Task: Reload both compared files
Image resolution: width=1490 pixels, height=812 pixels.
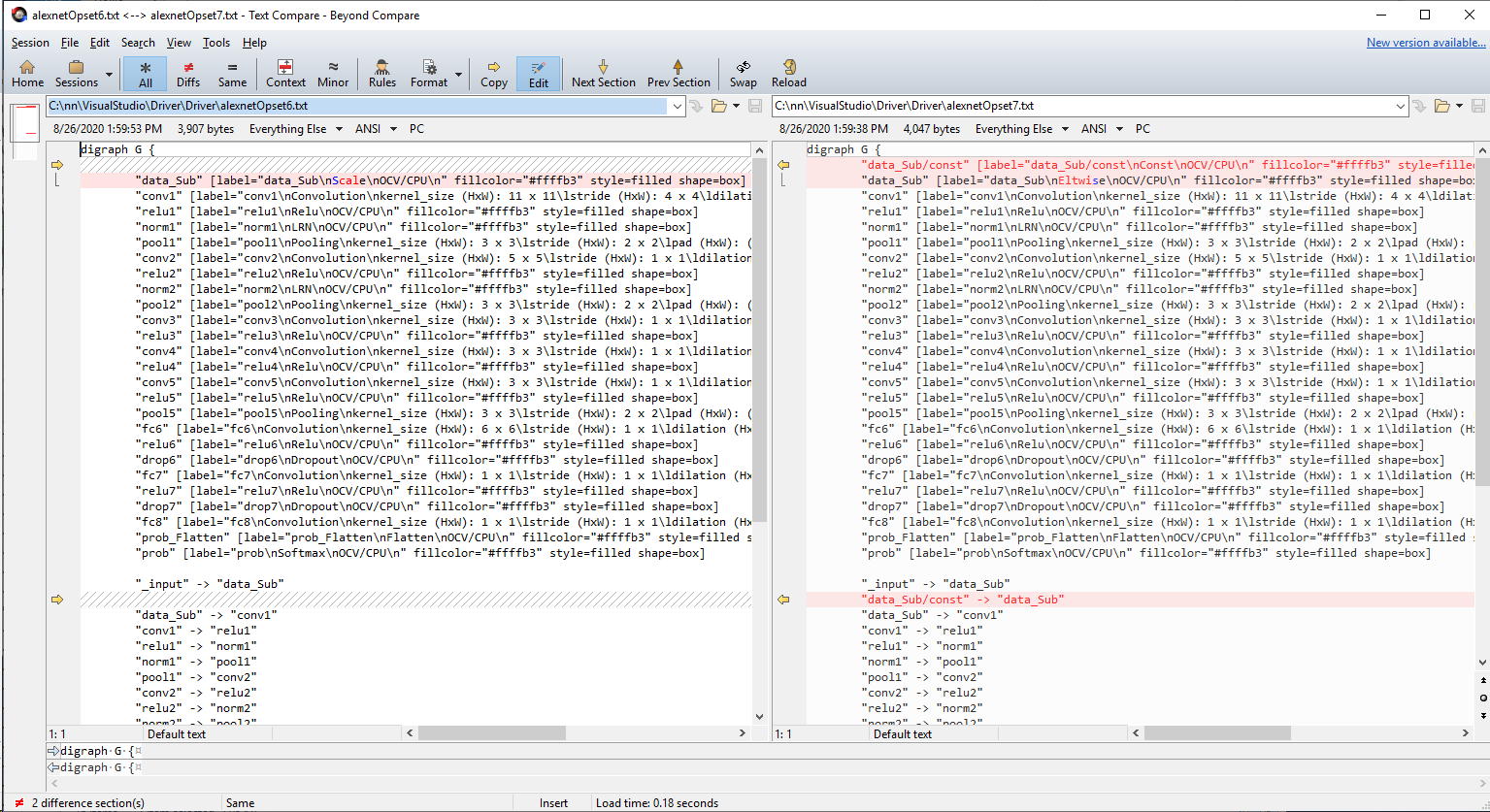Action: tap(788, 73)
